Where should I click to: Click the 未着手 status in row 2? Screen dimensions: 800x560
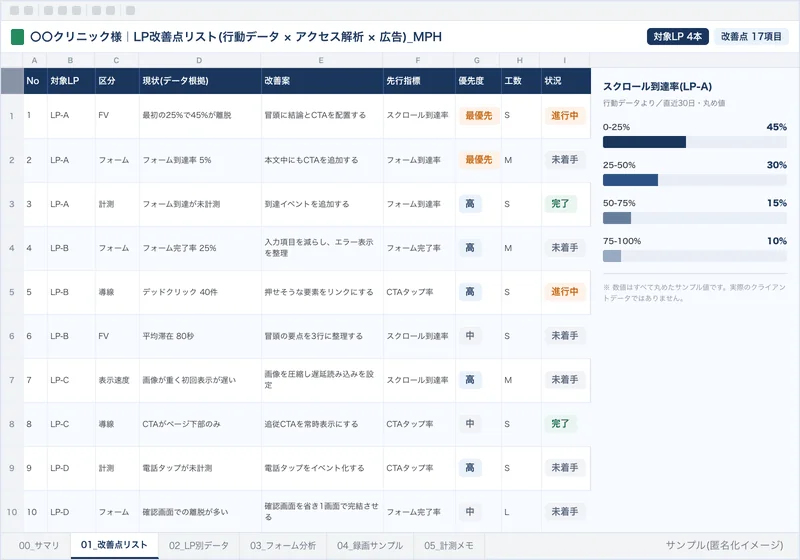point(565,160)
